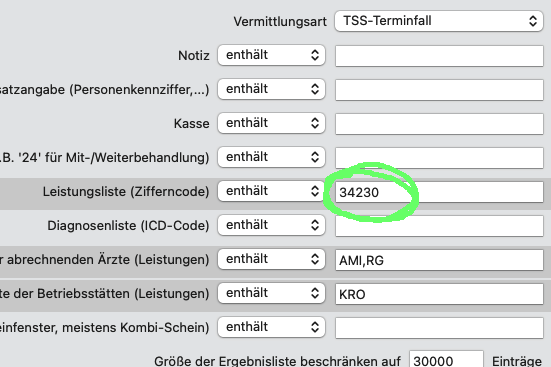Click the Mit-/Weiterbehandlung text field
The image size is (551, 367).
439,158
